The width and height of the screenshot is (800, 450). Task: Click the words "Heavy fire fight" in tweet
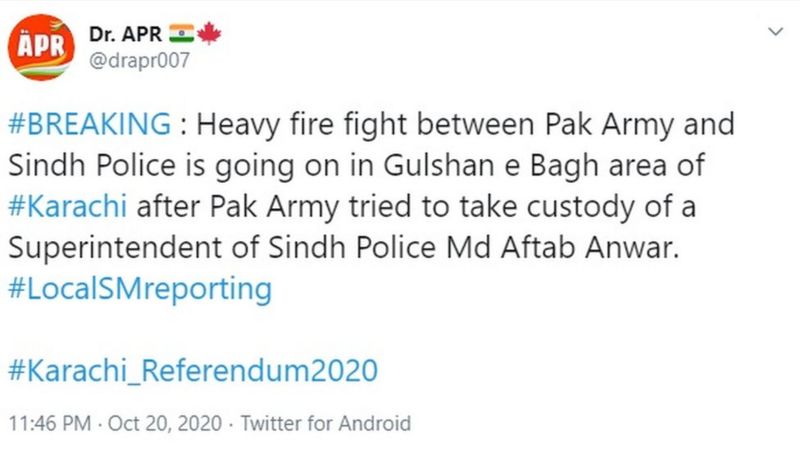[302, 124]
